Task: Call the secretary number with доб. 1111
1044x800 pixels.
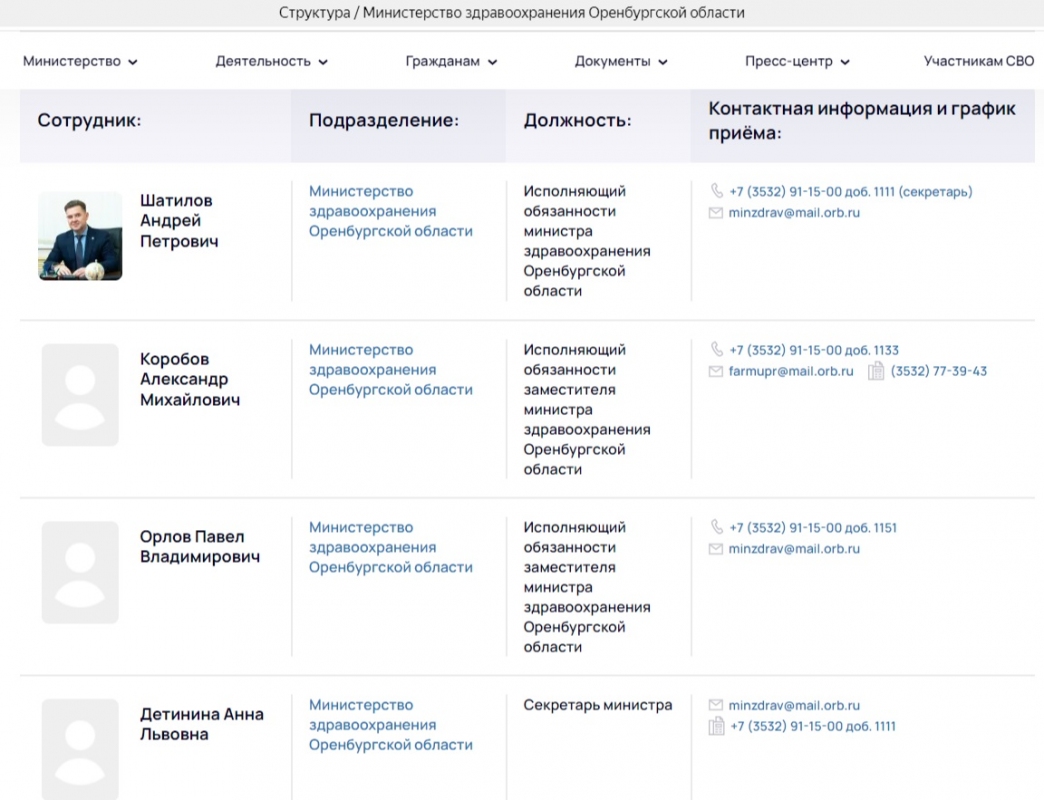Action: pyautogui.click(x=850, y=191)
